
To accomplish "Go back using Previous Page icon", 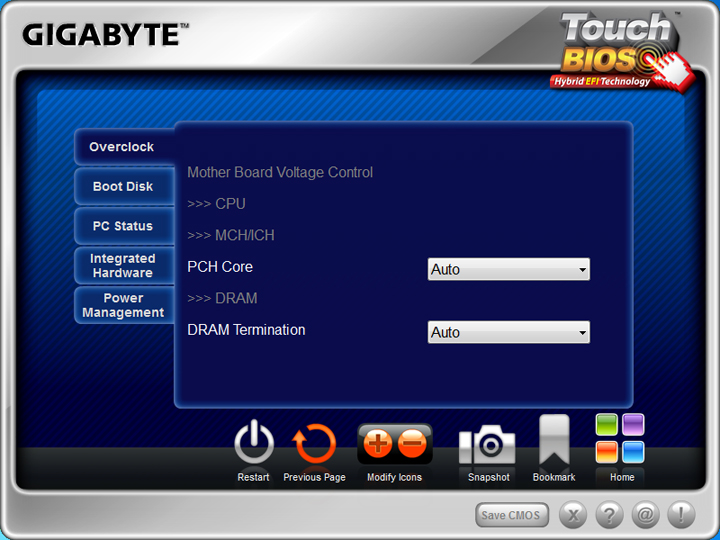I will pos(314,443).
